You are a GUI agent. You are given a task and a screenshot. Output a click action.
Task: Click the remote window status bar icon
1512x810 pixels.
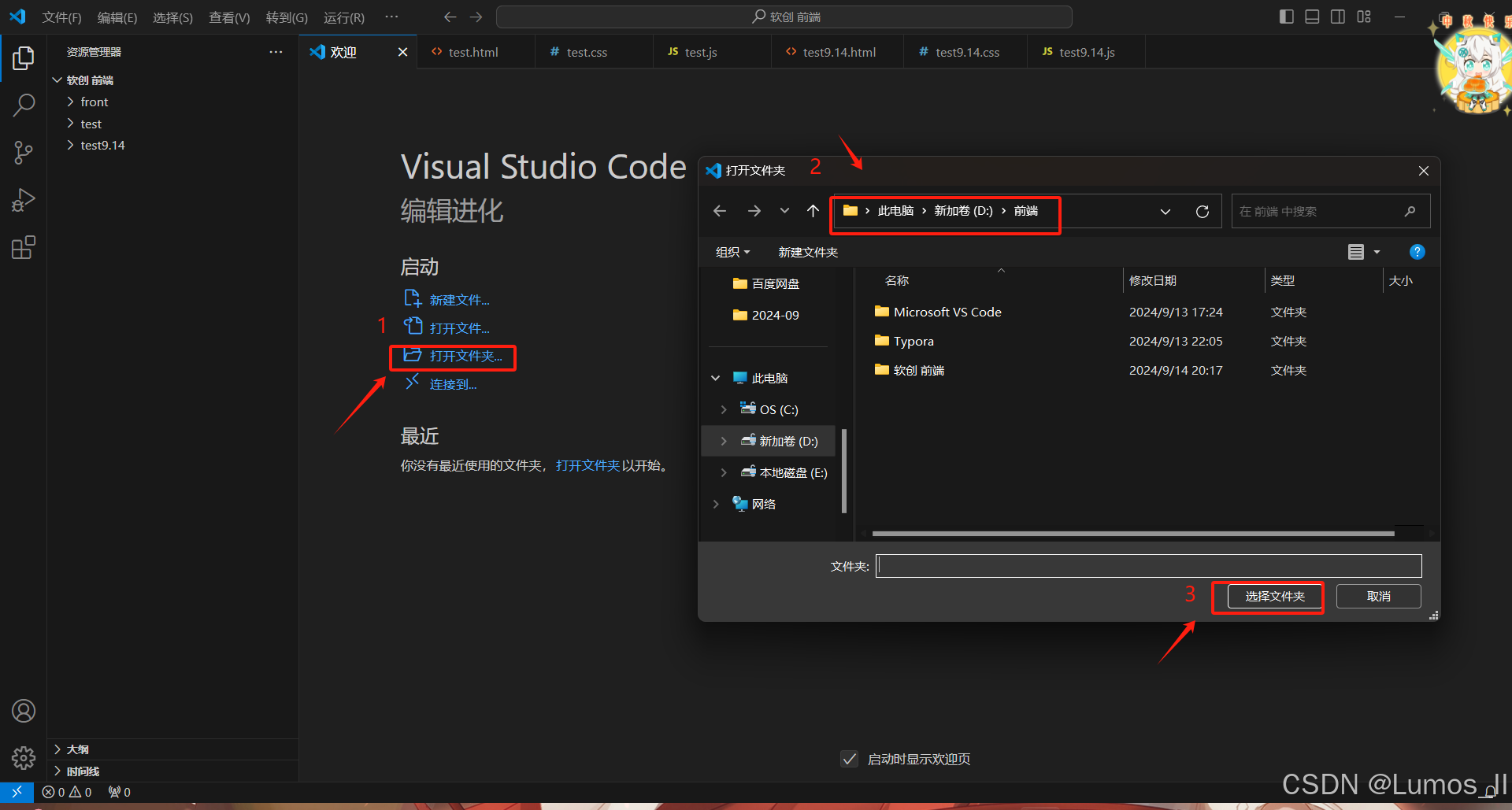click(17, 792)
